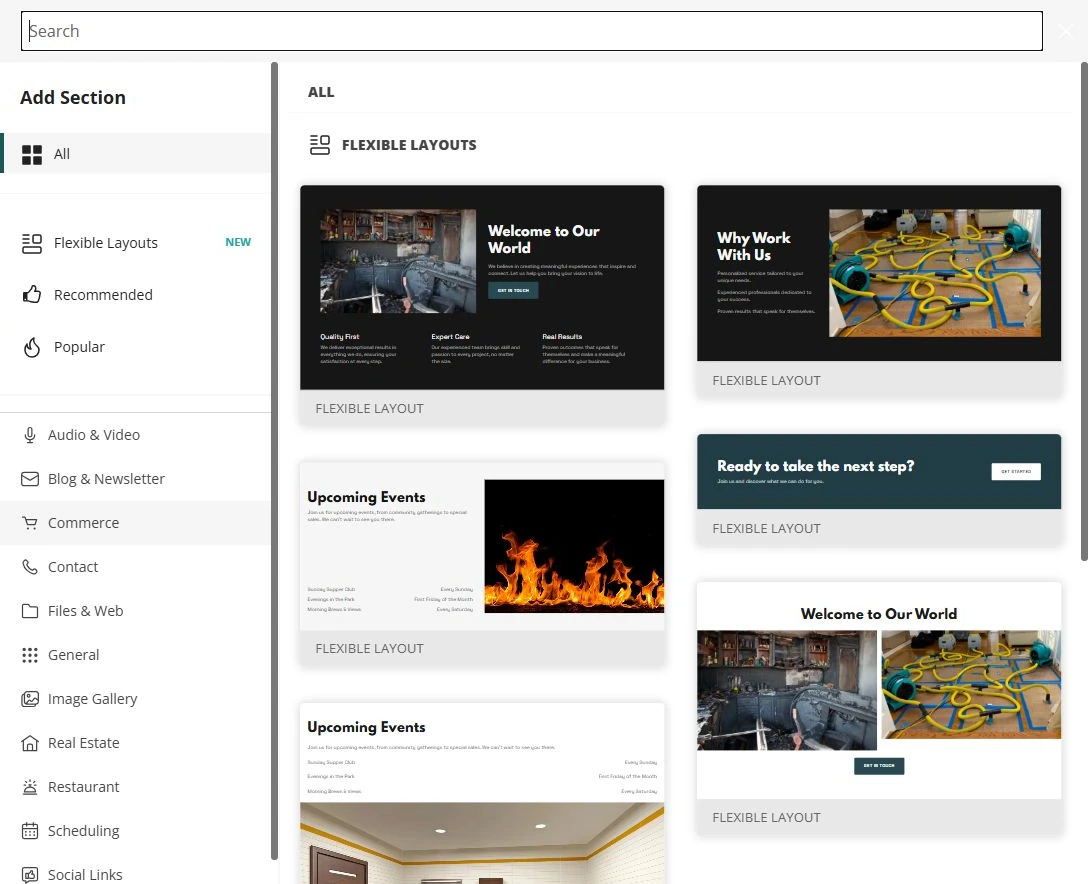
Task: Click the Commerce shopping cart icon
Action: 30,523
